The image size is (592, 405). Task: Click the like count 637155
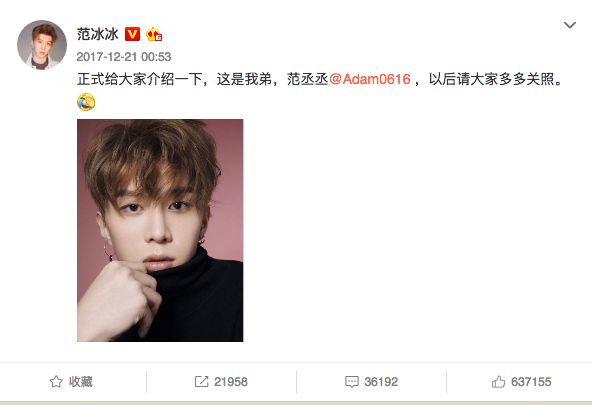531,382
